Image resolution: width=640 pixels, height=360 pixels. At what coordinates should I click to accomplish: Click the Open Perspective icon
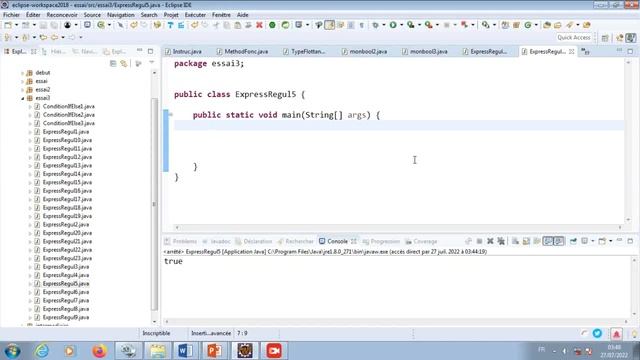(x=605, y=38)
